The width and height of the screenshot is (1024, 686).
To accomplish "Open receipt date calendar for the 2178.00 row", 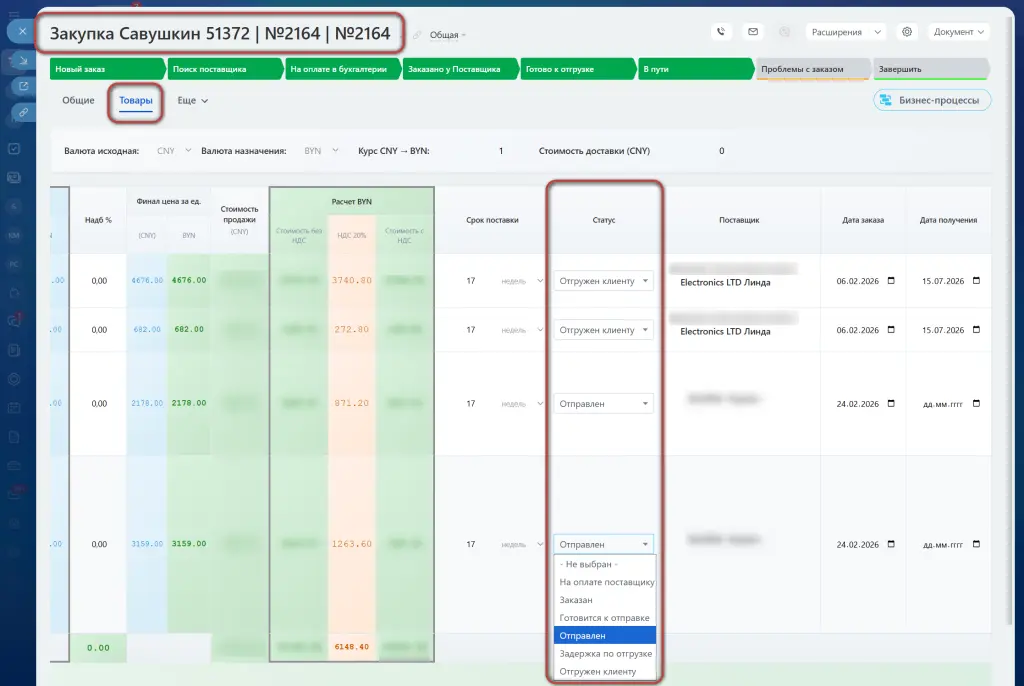I will point(976,404).
